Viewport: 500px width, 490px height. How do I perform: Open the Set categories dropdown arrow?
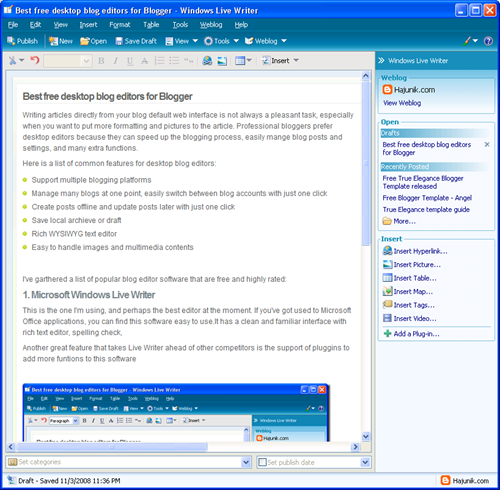point(246,462)
